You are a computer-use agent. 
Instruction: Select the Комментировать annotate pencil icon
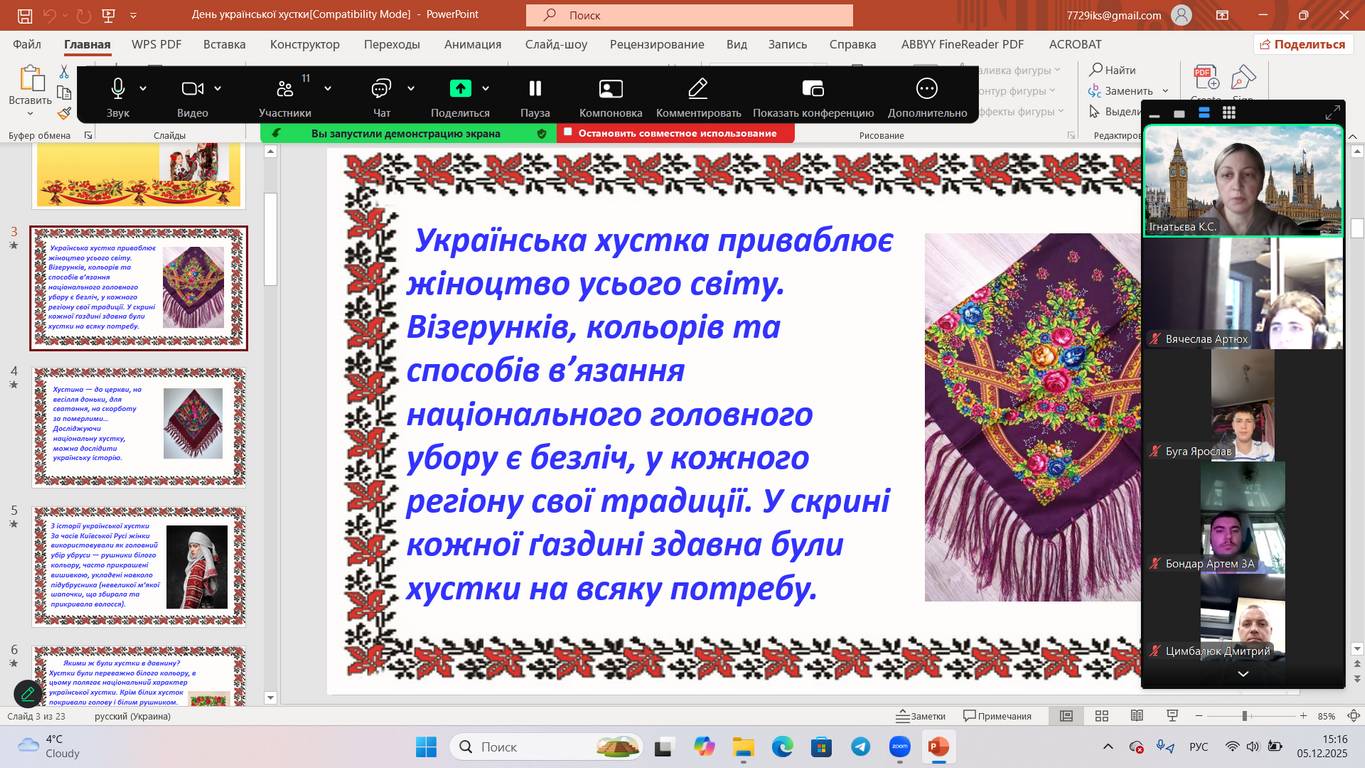coord(698,89)
